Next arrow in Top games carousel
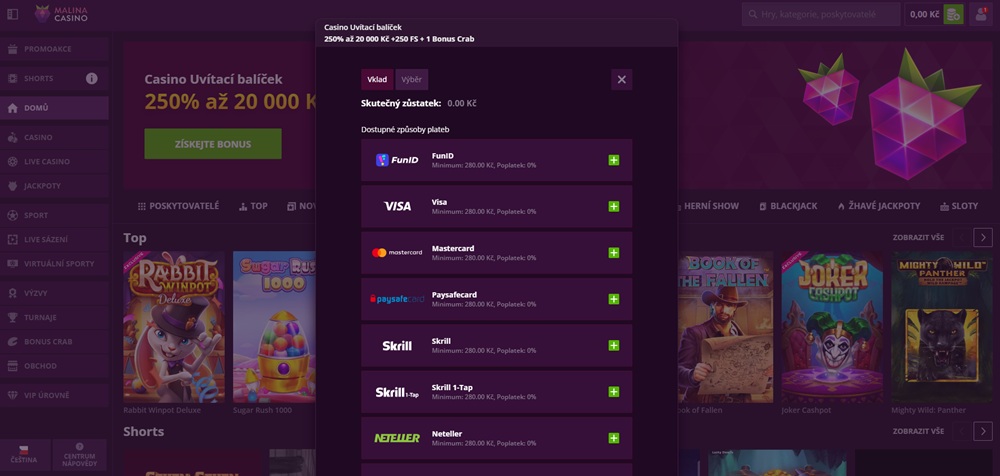Viewport: 1000px width, 476px height. [983, 237]
